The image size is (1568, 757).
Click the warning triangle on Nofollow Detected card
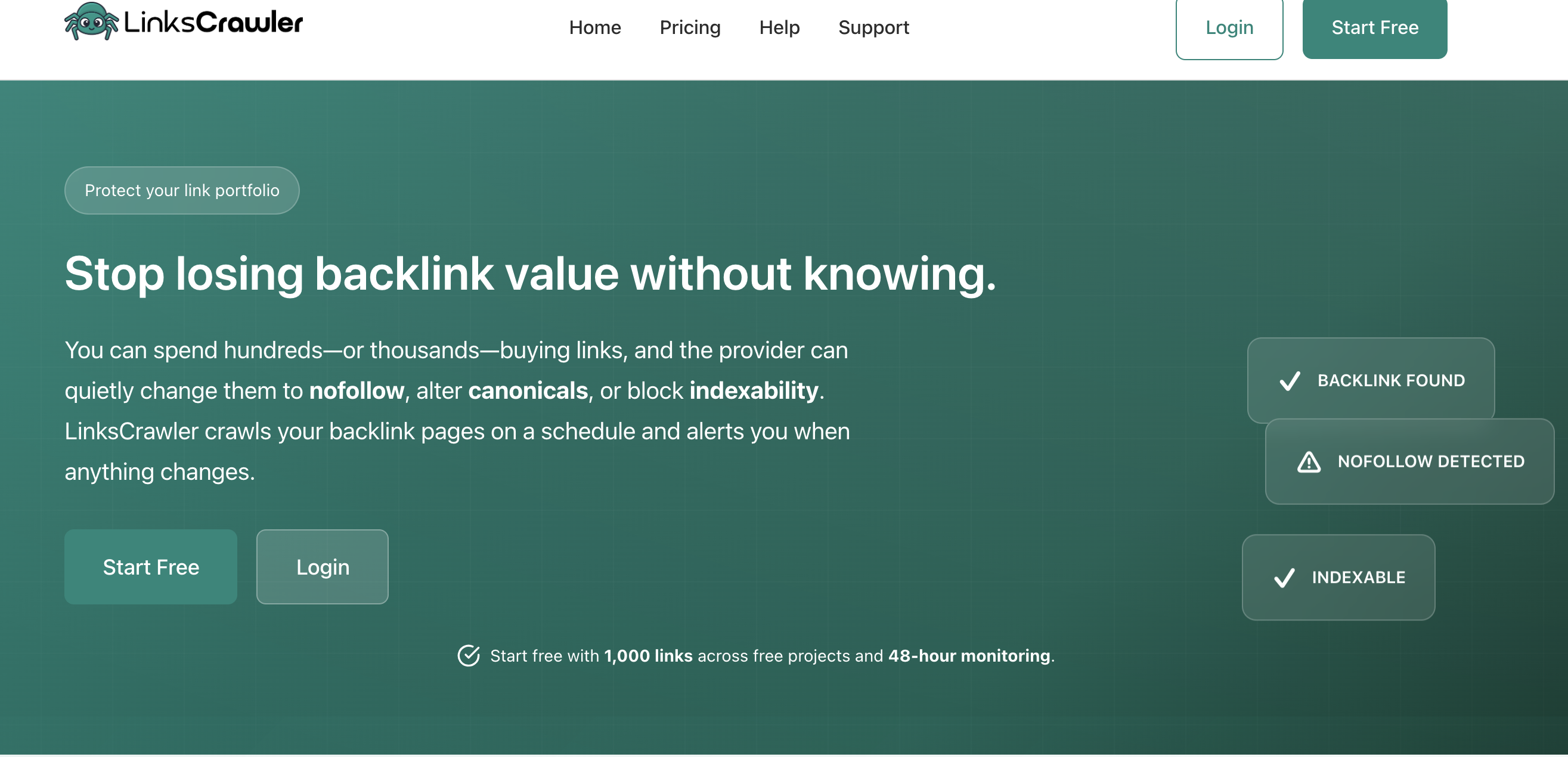(1309, 463)
